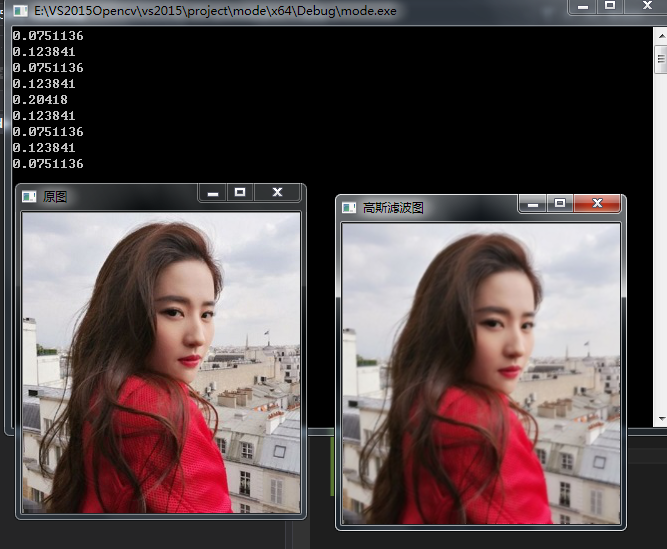This screenshot has width=667, height=549.
Task: Click the original image in 原图 window
Action: click(x=161, y=363)
